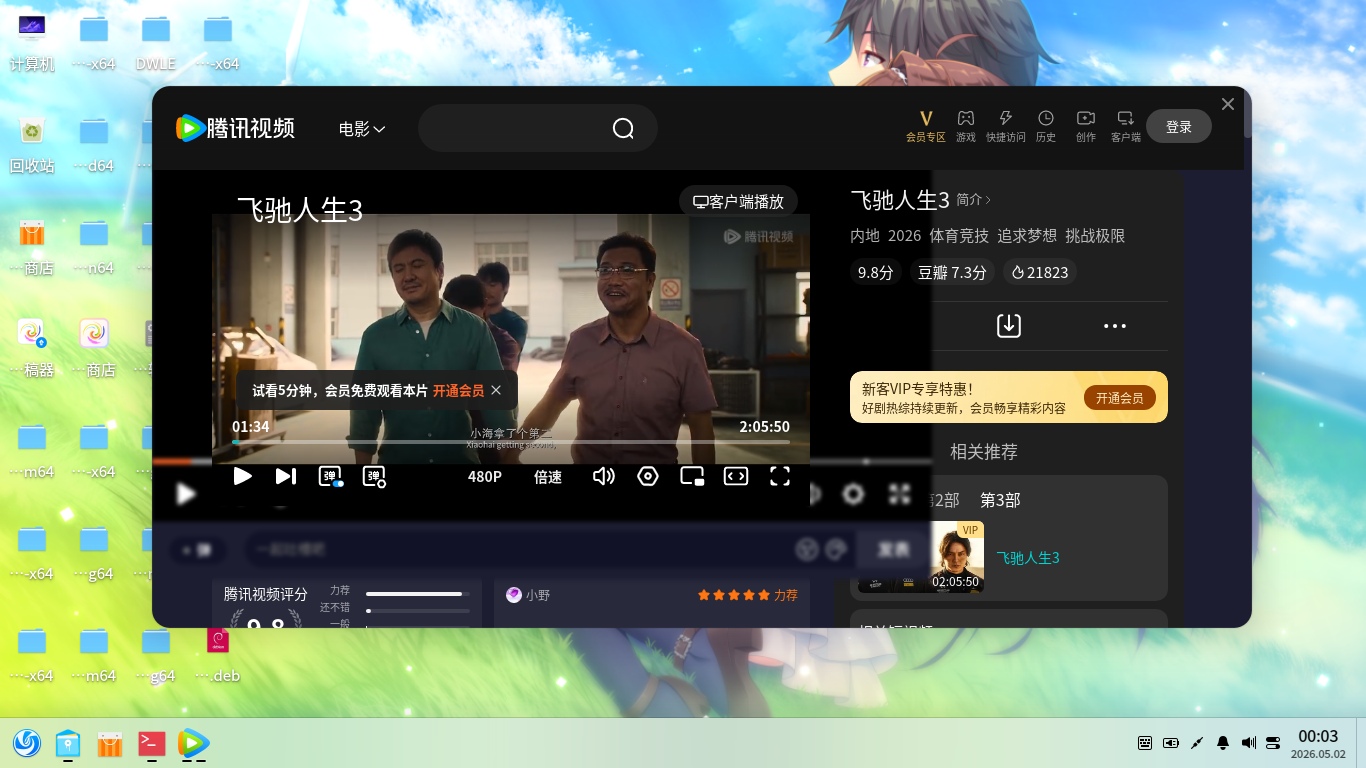Image resolution: width=1366 pixels, height=768 pixels.
Task: Close the Tencent Video window
Action: 1228,104
